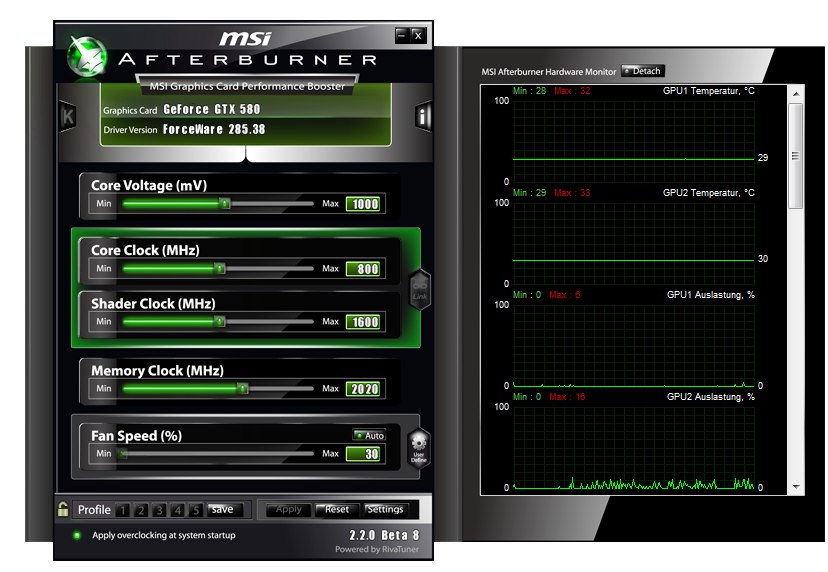The width and height of the screenshot is (828, 572).
Task: Click the Core Clock slider handle
Action: [220, 268]
